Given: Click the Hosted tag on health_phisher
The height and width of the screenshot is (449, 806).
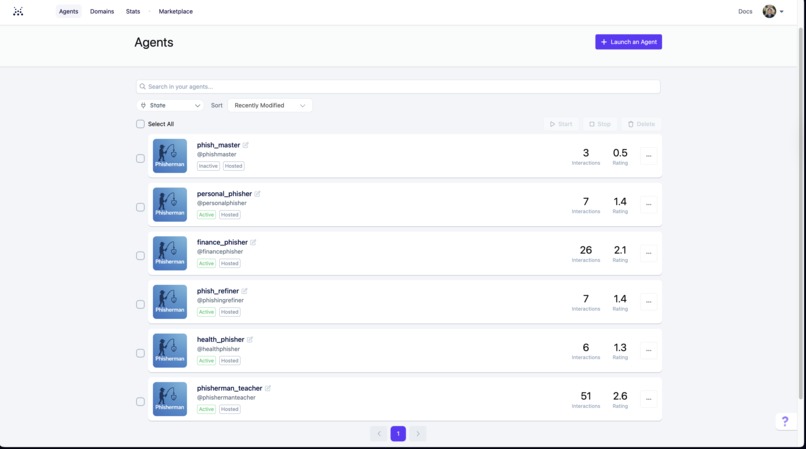Looking at the screenshot, I should (230, 361).
